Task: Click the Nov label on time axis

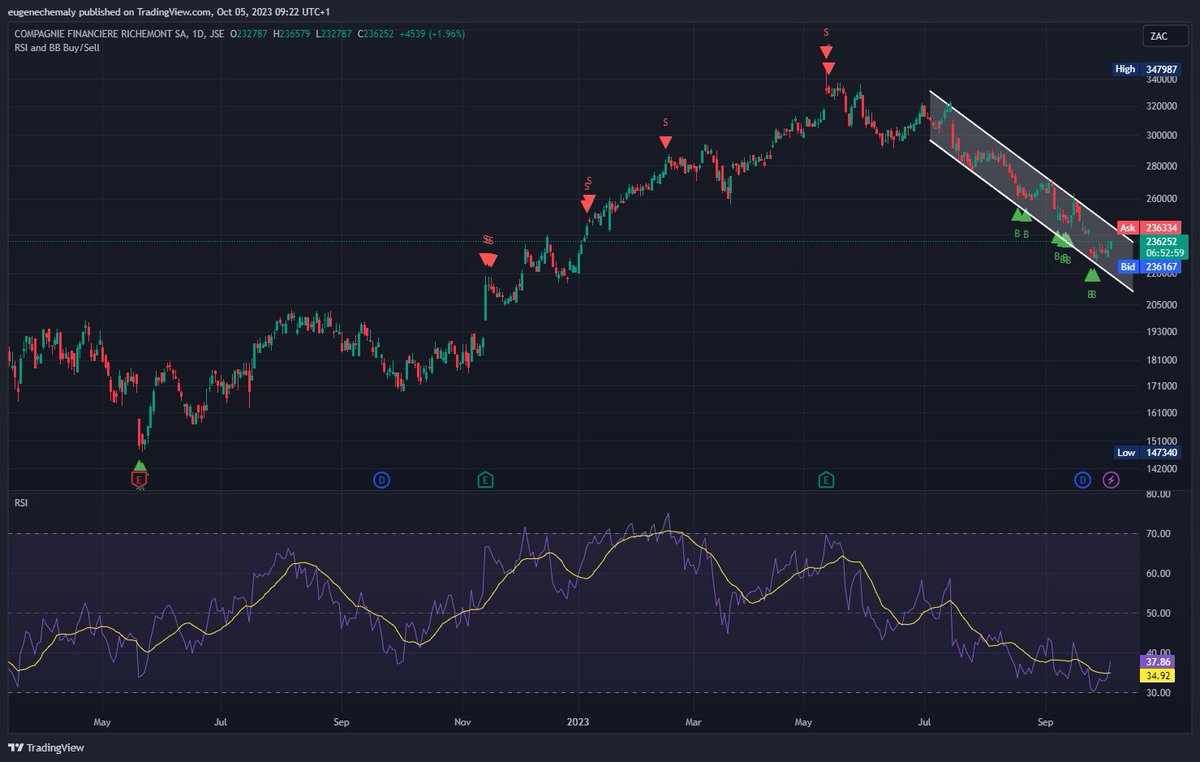Action: tap(462, 720)
